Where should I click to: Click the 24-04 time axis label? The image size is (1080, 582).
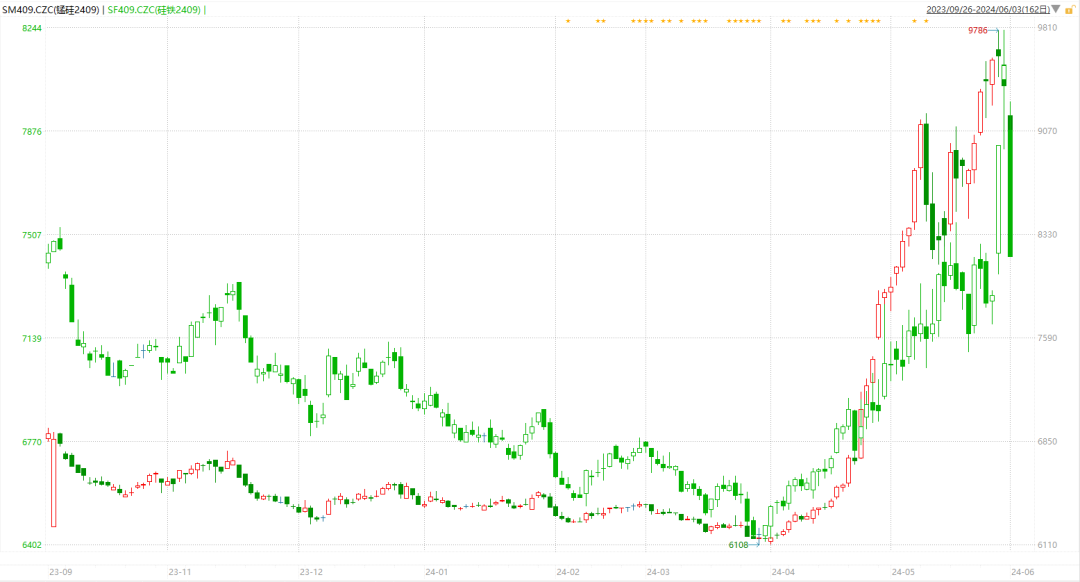783,572
